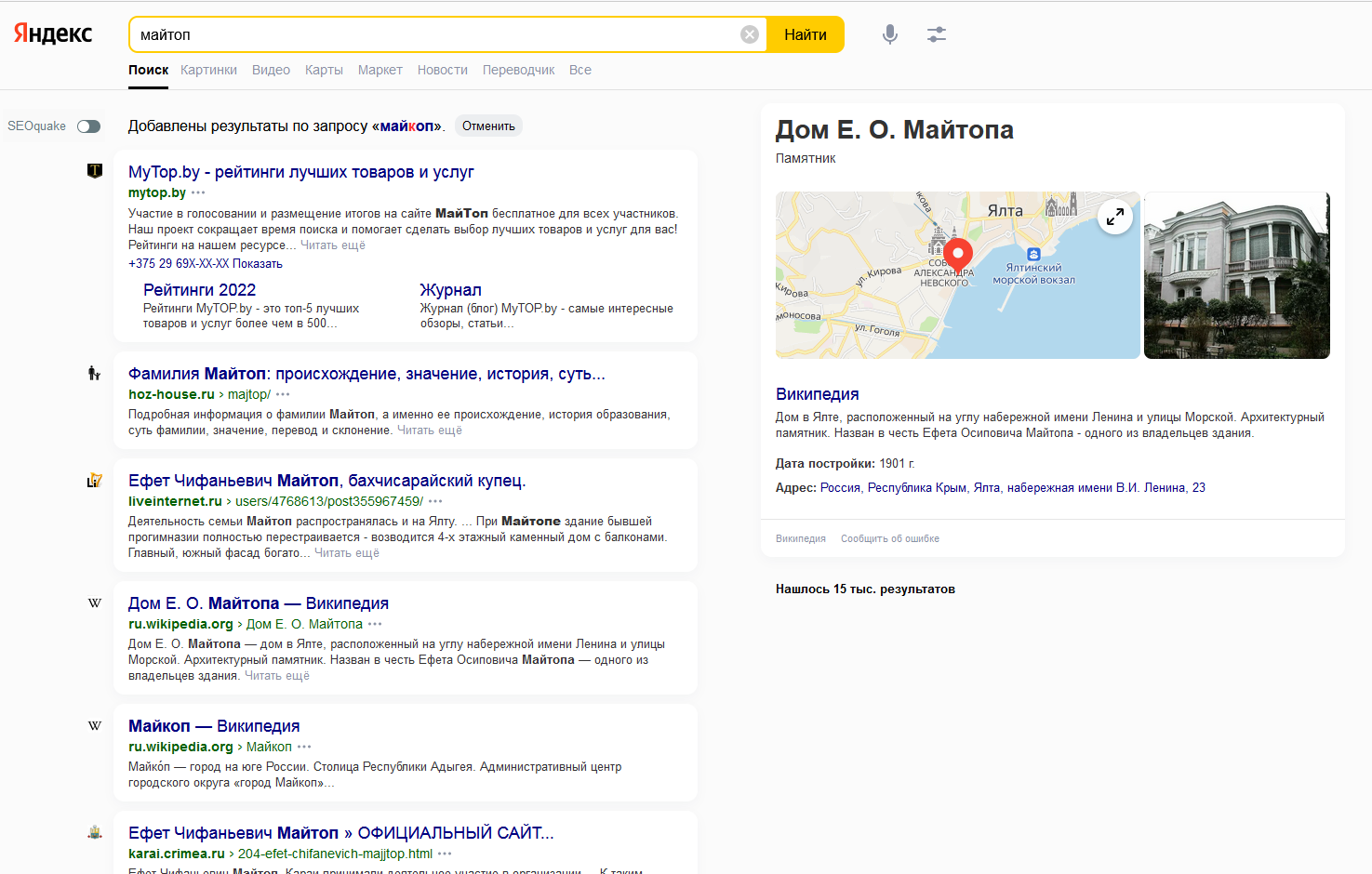
Task: Toggle the SEOquake switch
Action: (x=88, y=126)
